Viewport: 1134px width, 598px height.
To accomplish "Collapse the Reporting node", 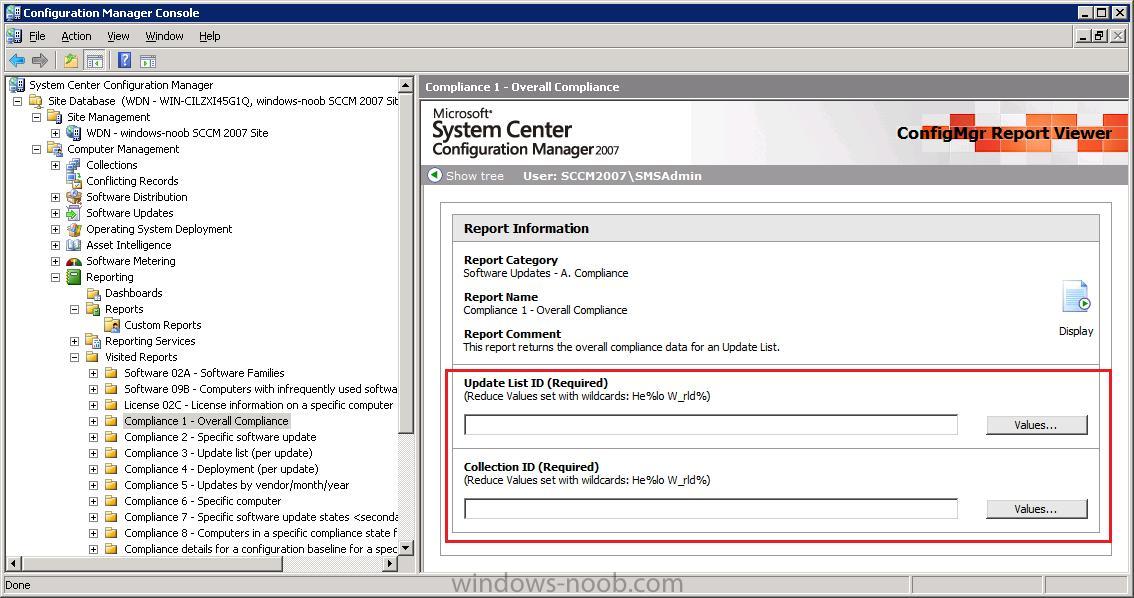I will pyautogui.click(x=55, y=277).
